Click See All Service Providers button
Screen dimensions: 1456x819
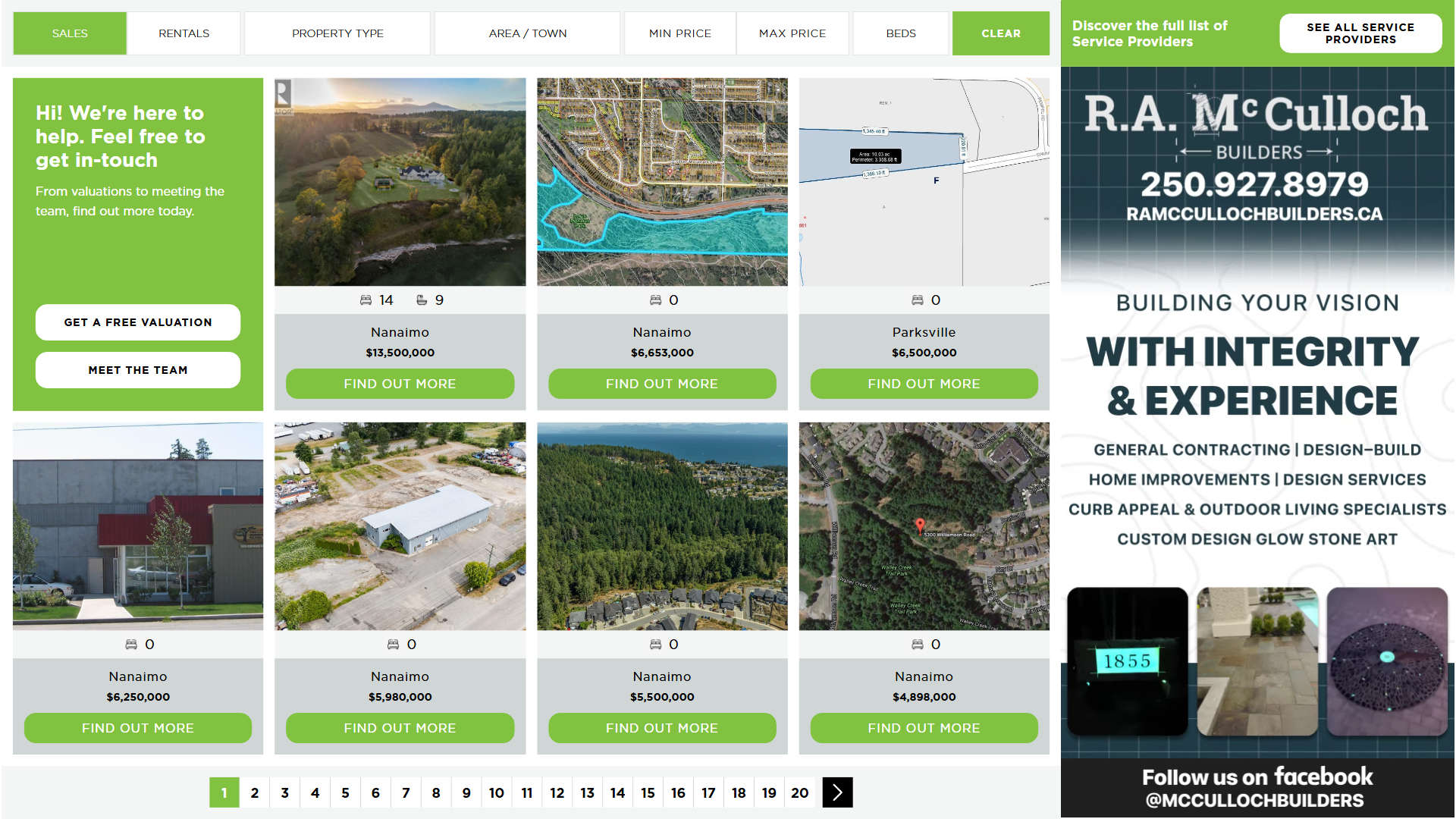1360,33
